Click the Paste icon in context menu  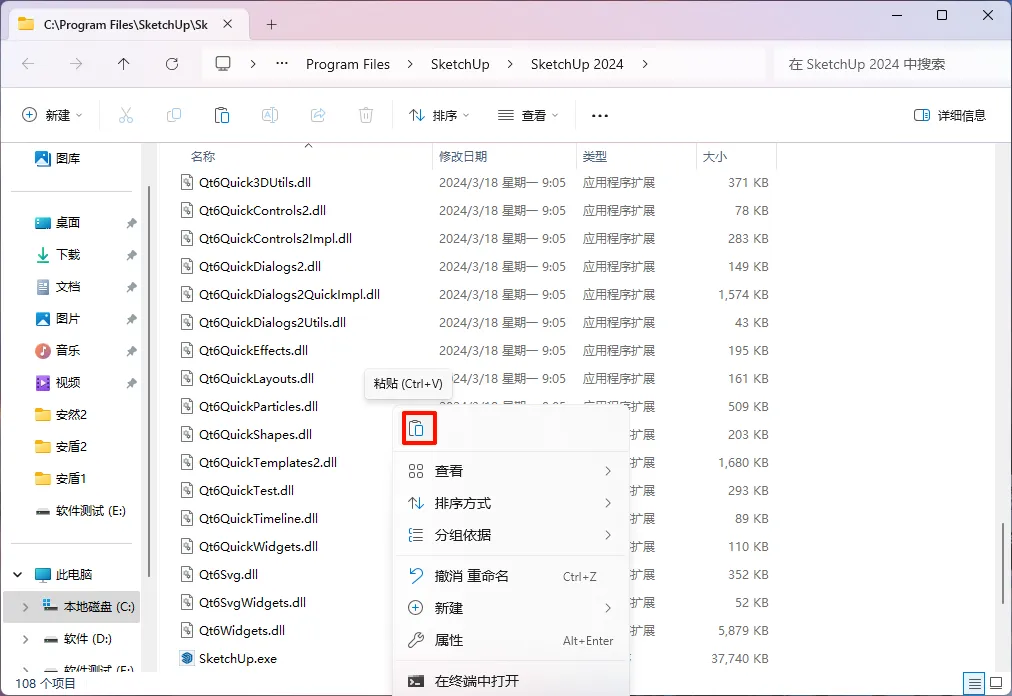pos(416,428)
